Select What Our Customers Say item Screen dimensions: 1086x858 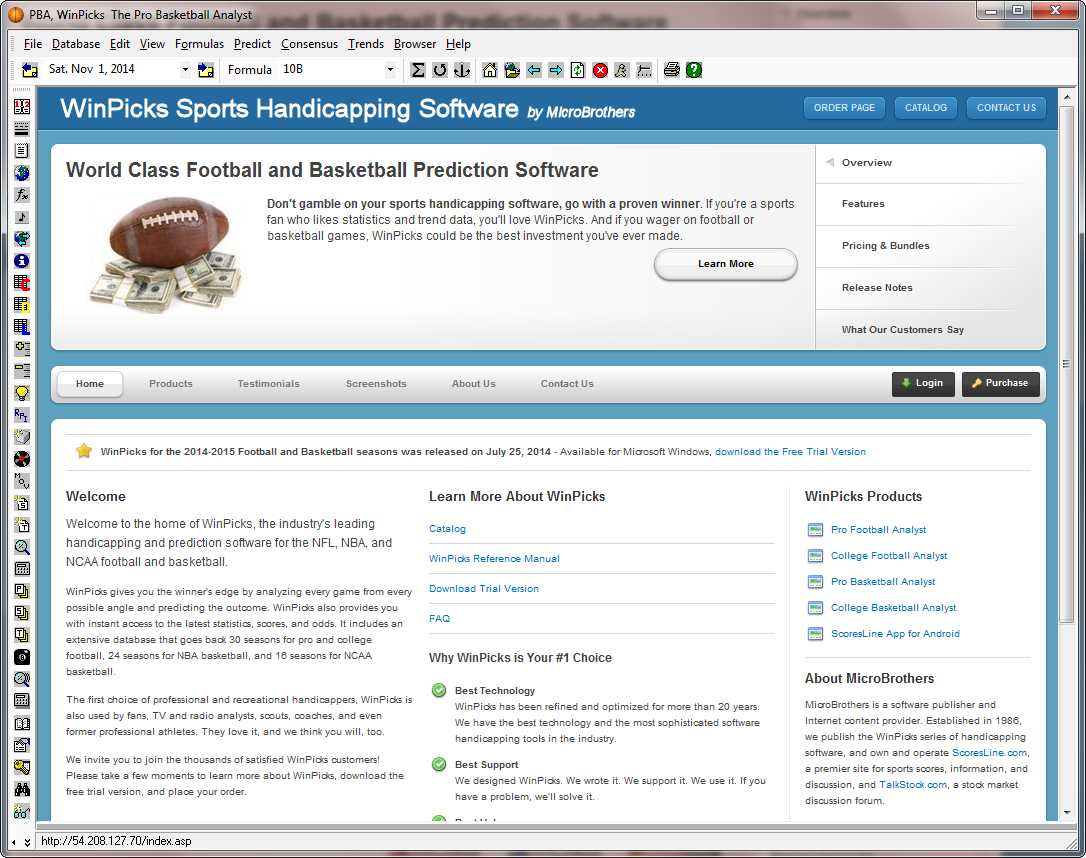(x=903, y=330)
